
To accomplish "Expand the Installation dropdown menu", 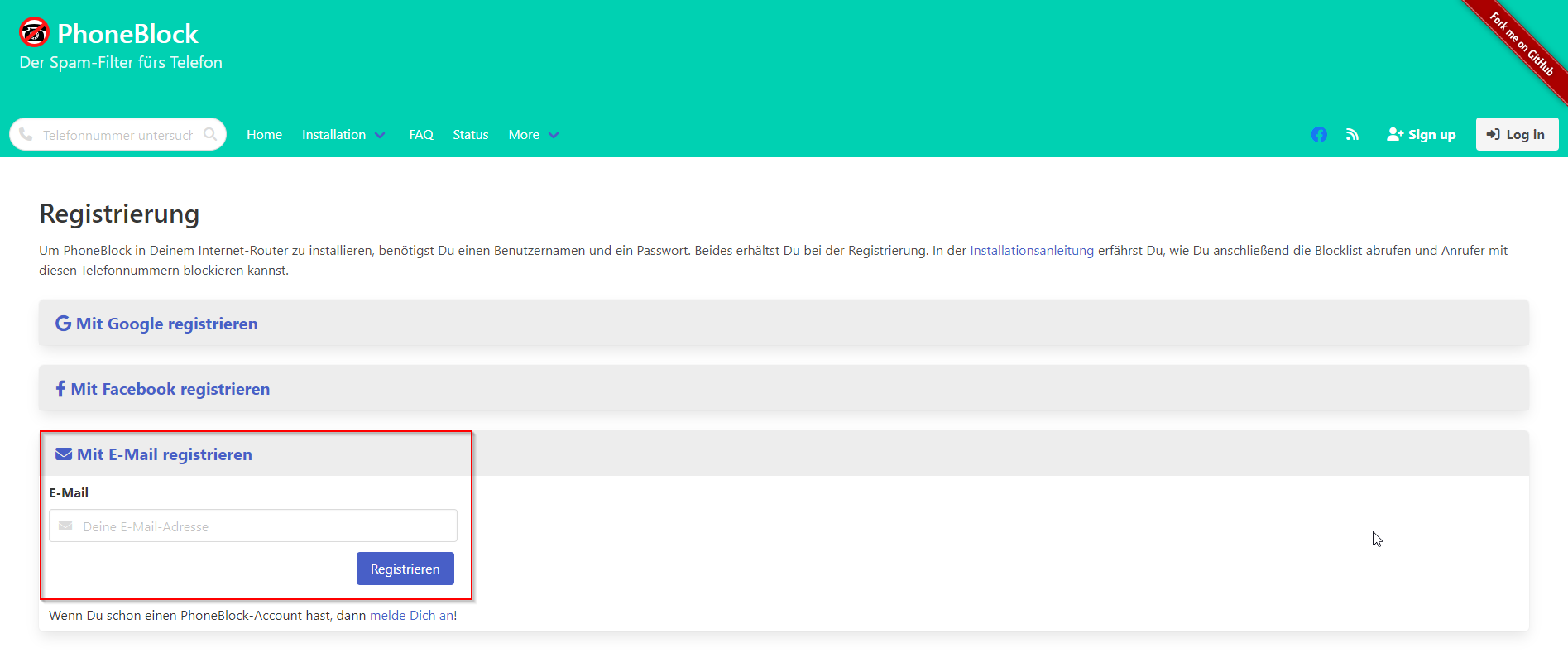I will pyautogui.click(x=343, y=135).
